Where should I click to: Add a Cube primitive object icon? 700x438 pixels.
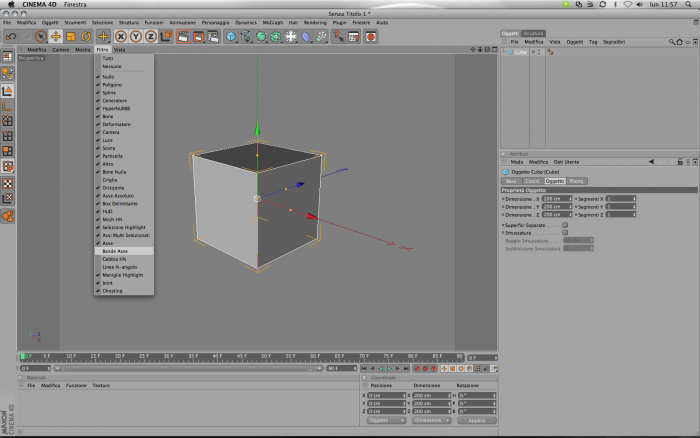(x=230, y=37)
